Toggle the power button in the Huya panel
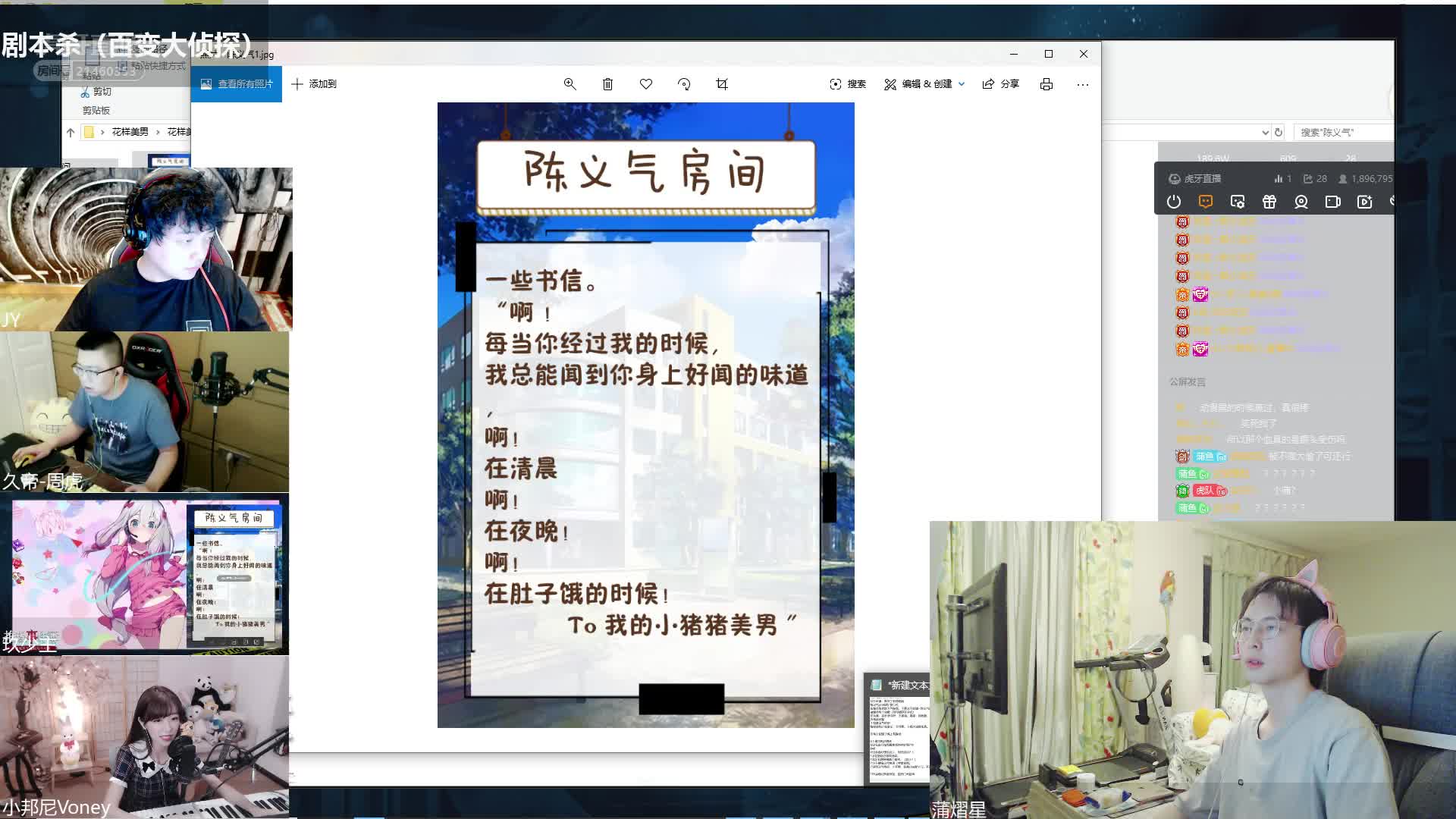Screen dimensions: 1456x819 [x=1173, y=202]
